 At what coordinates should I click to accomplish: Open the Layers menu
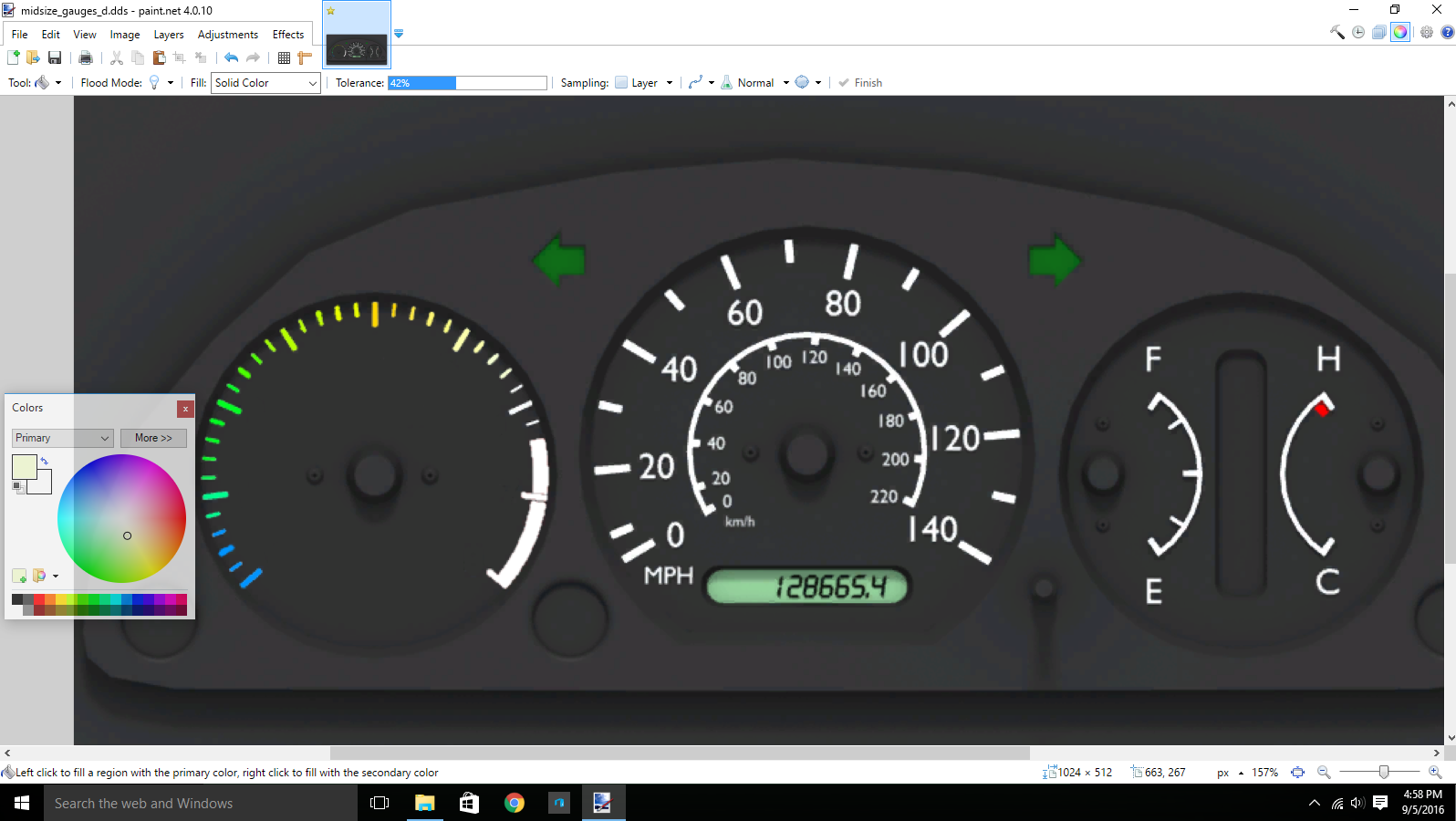pos(169,35)
